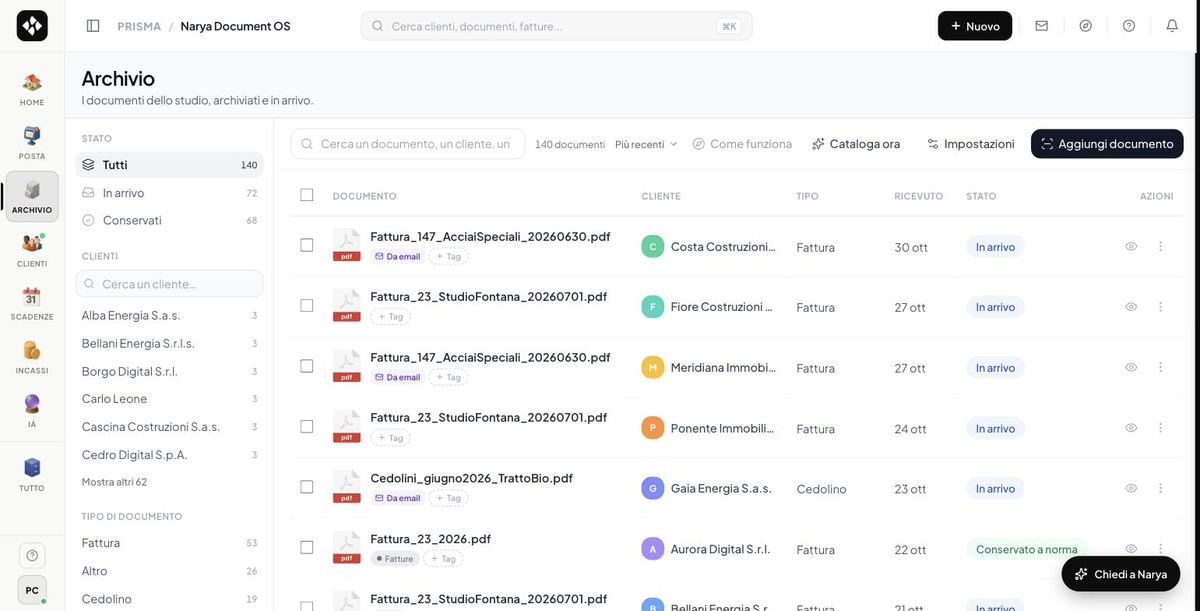Select client Alba Energia S.a.s.
Screen dimensions: 1200x611
tap(169, 315)
